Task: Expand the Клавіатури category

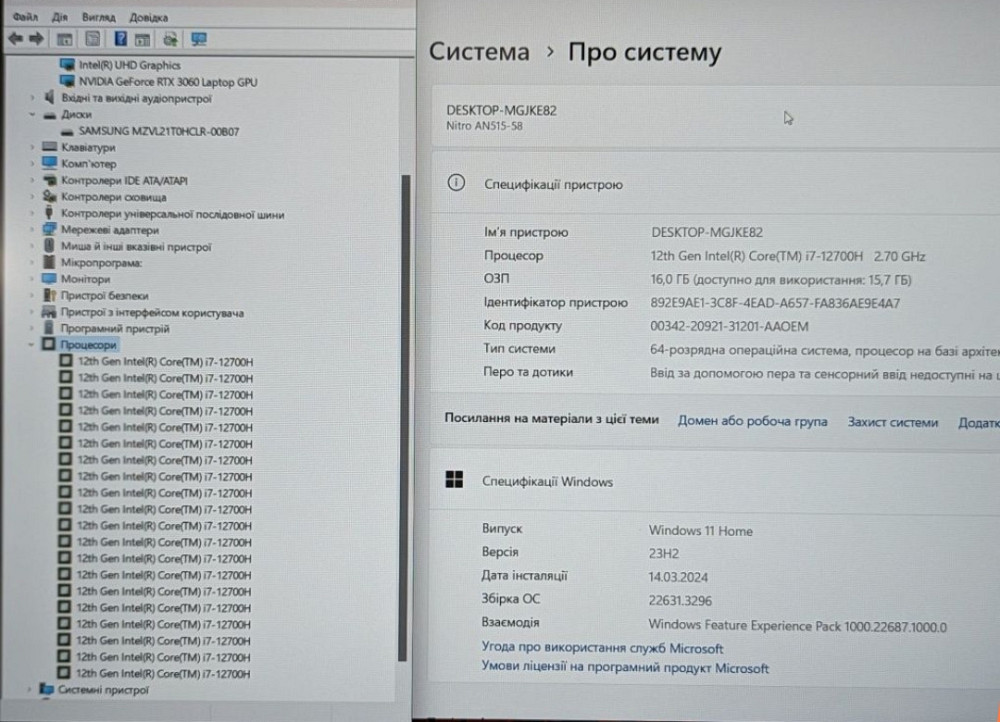Action: click(x=33, y=148)
